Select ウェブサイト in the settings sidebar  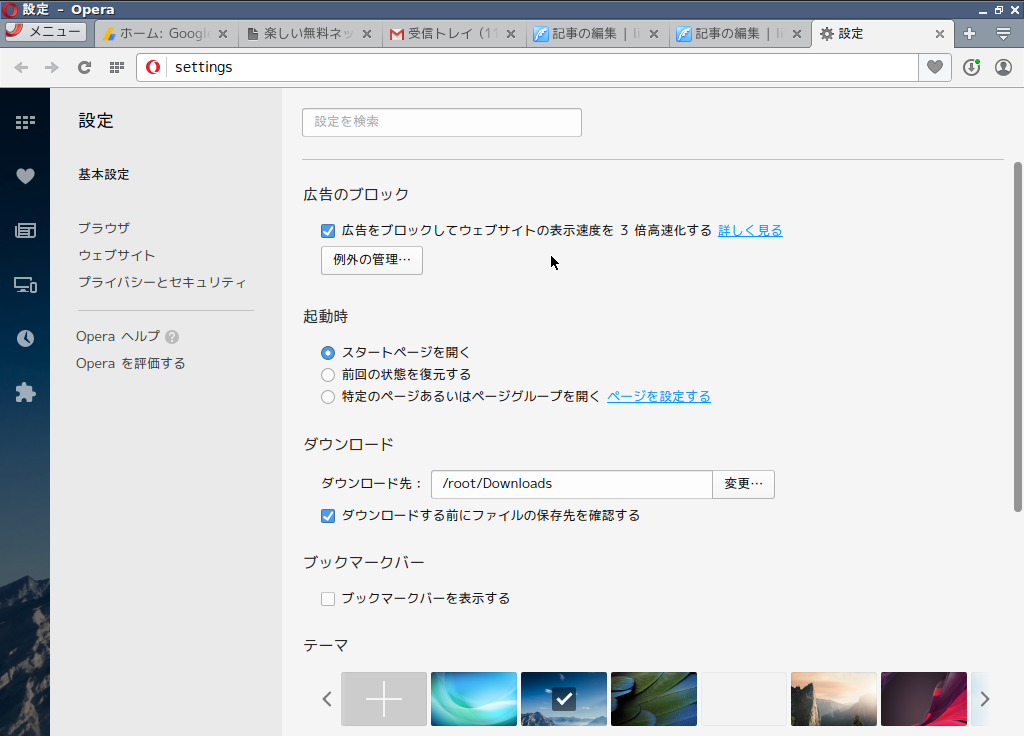coord(117,255)
